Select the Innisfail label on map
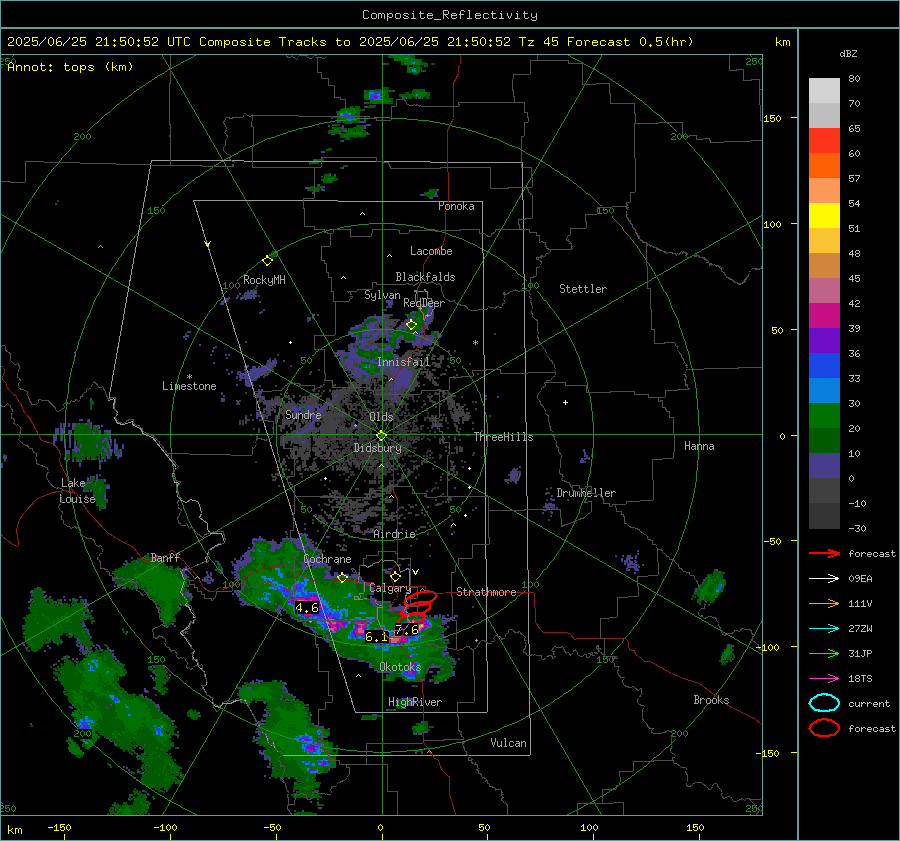Image resolution: width=900 pixels, height=841 pixels. (x=404, y=362)
